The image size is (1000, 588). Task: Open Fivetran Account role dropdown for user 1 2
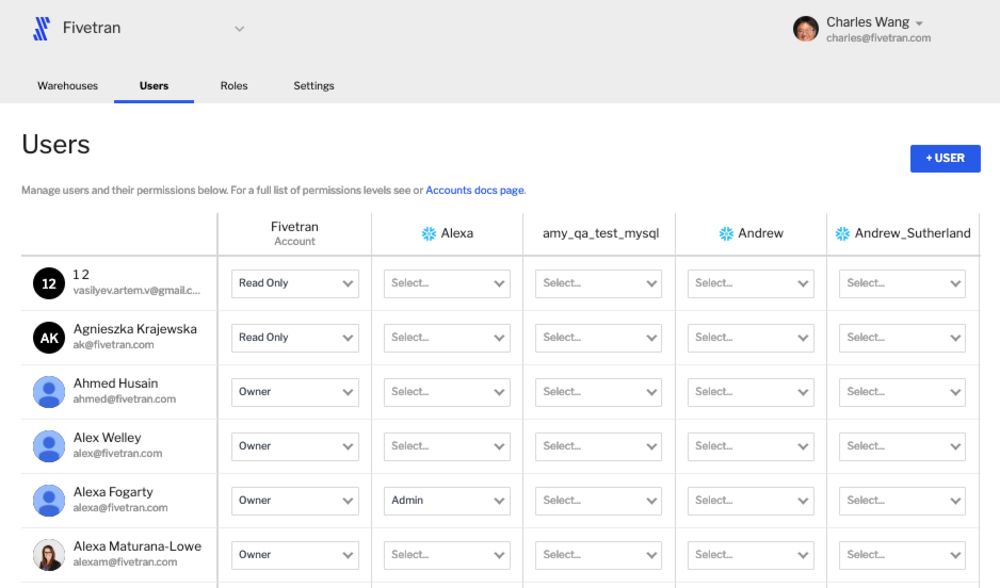pos(295,283)
